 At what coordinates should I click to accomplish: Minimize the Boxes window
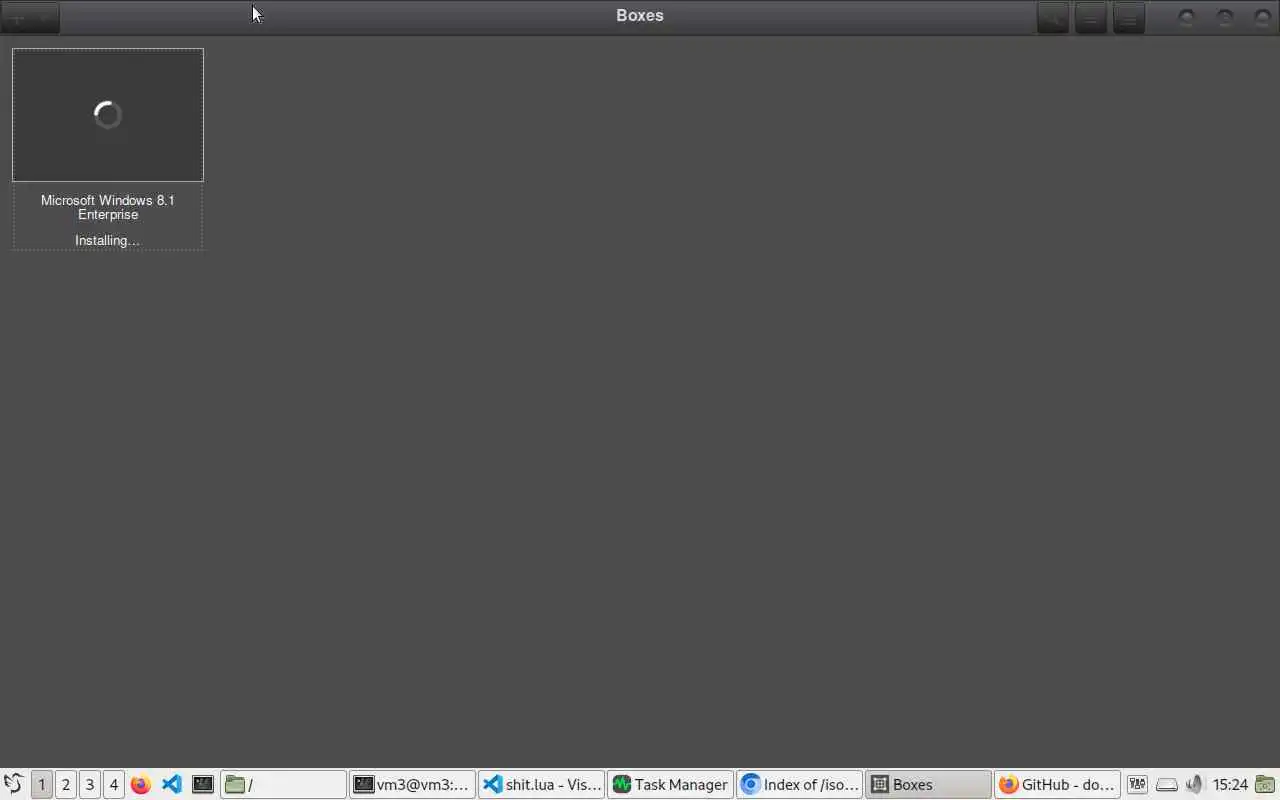[1187, 18]
